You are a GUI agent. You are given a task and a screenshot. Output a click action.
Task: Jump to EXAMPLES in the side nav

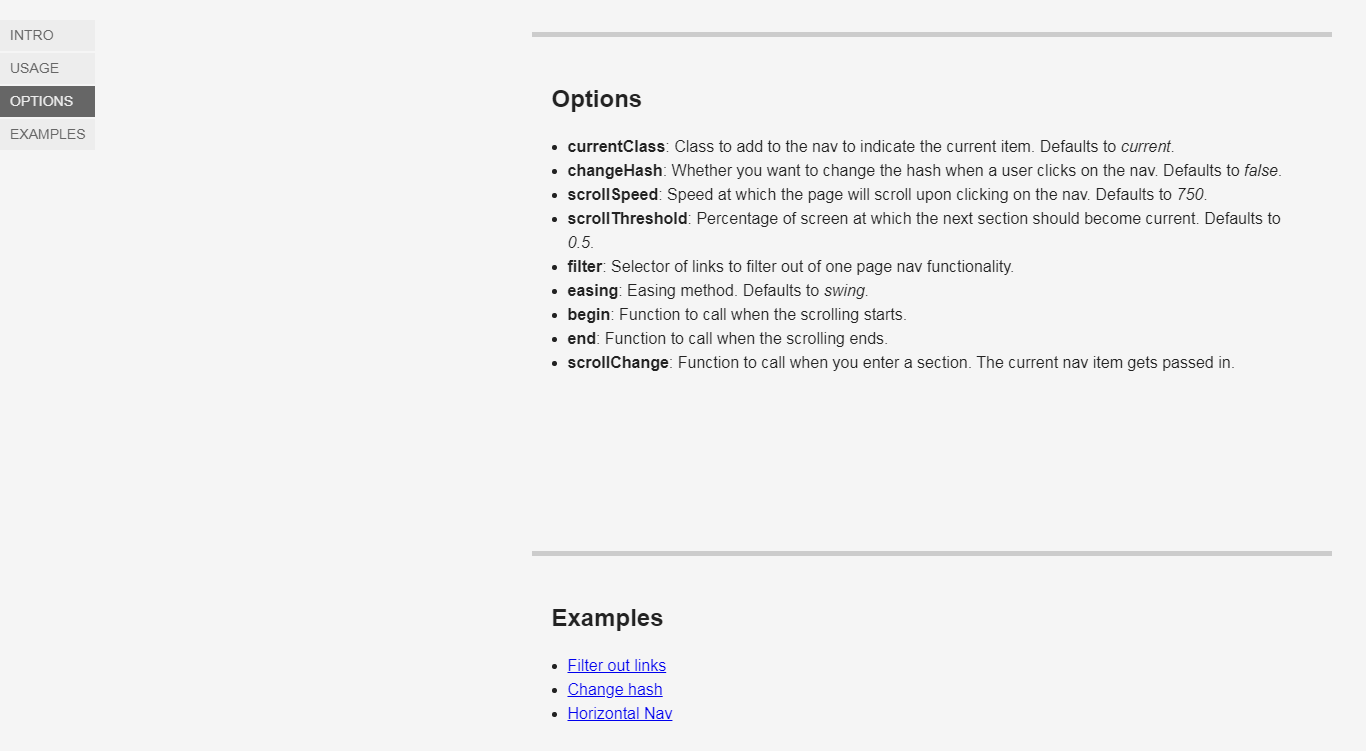pos(47,134)
